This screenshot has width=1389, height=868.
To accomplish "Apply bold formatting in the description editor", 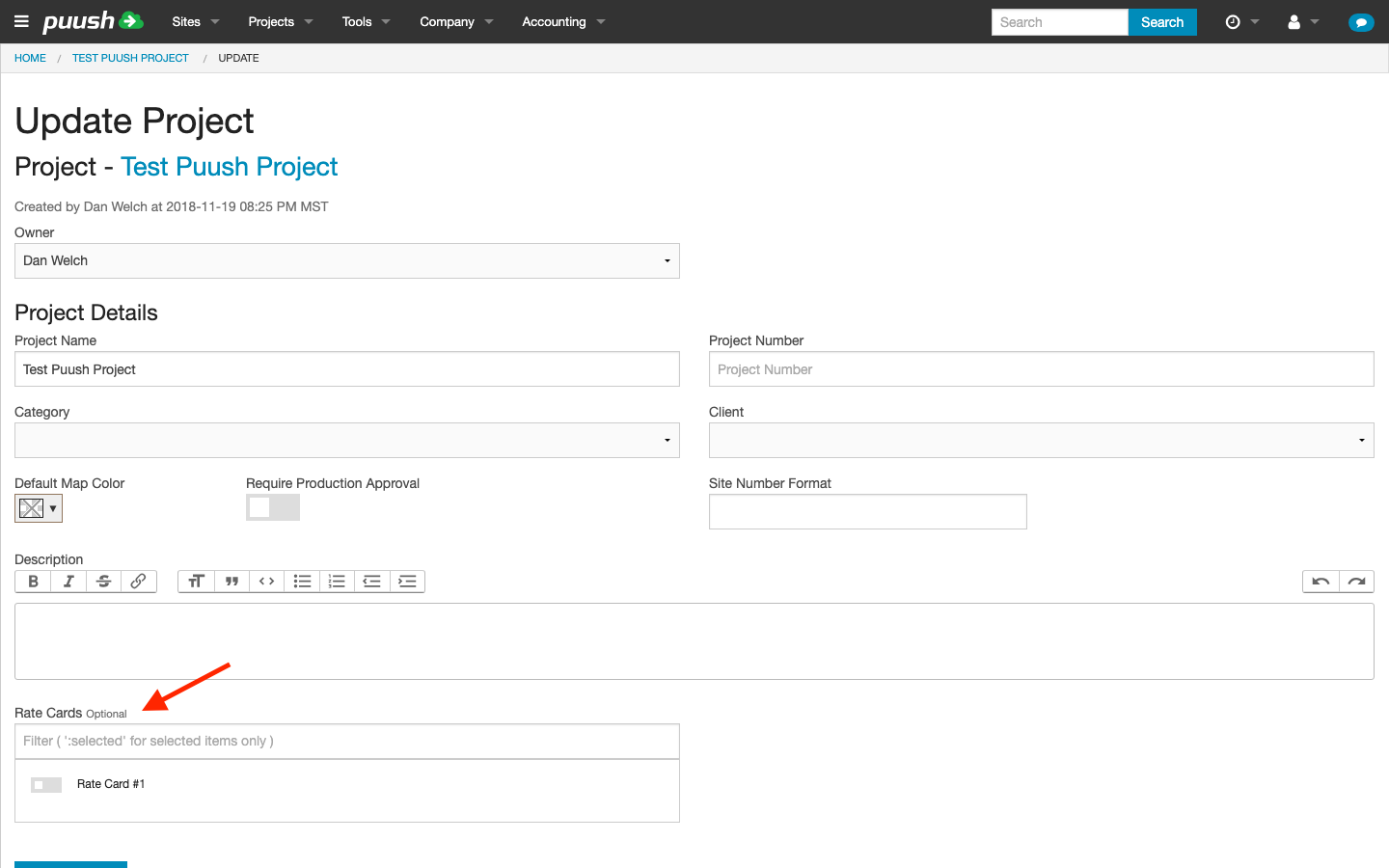I will pos(32,581).
